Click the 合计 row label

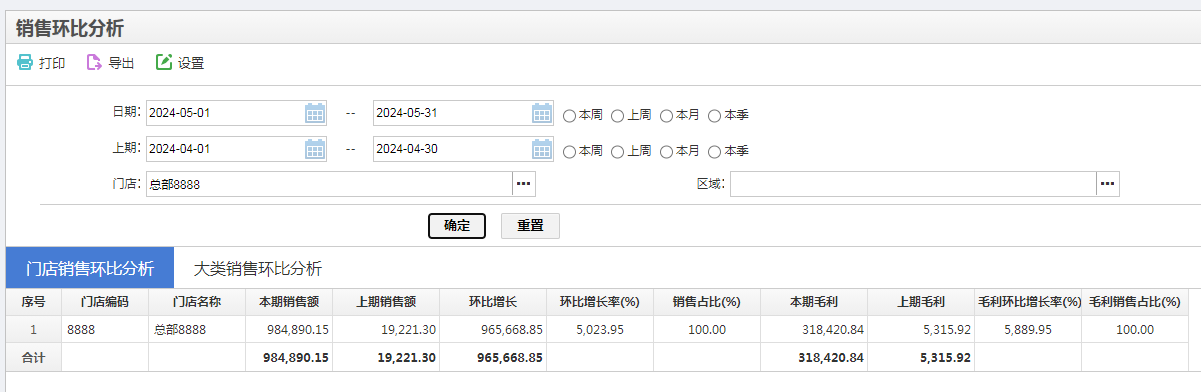point(33,356)
